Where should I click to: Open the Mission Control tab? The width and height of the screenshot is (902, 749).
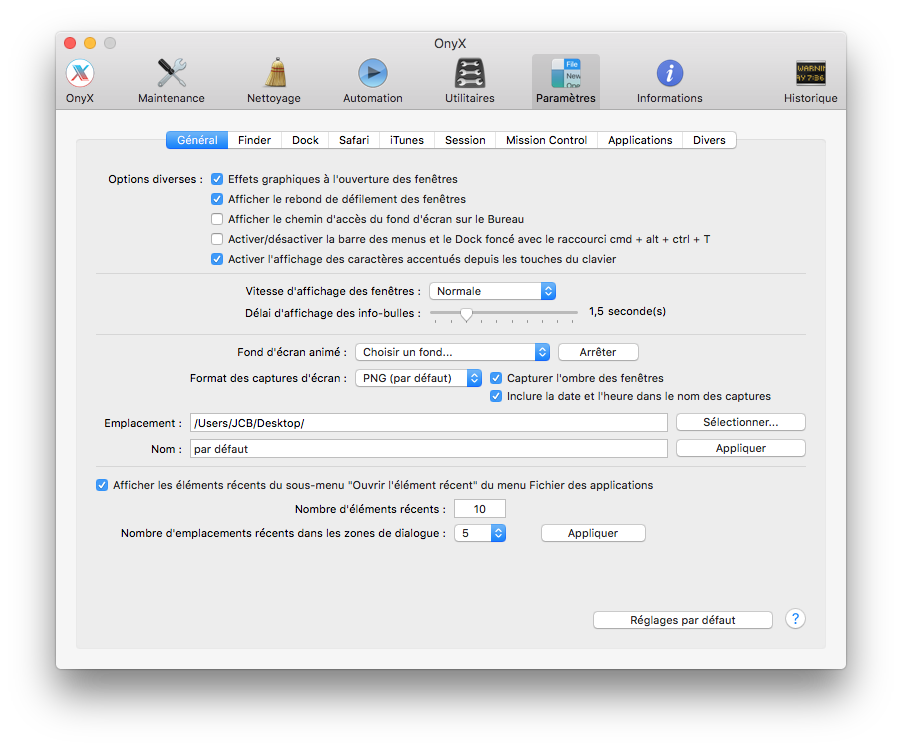tap(546, 140)
